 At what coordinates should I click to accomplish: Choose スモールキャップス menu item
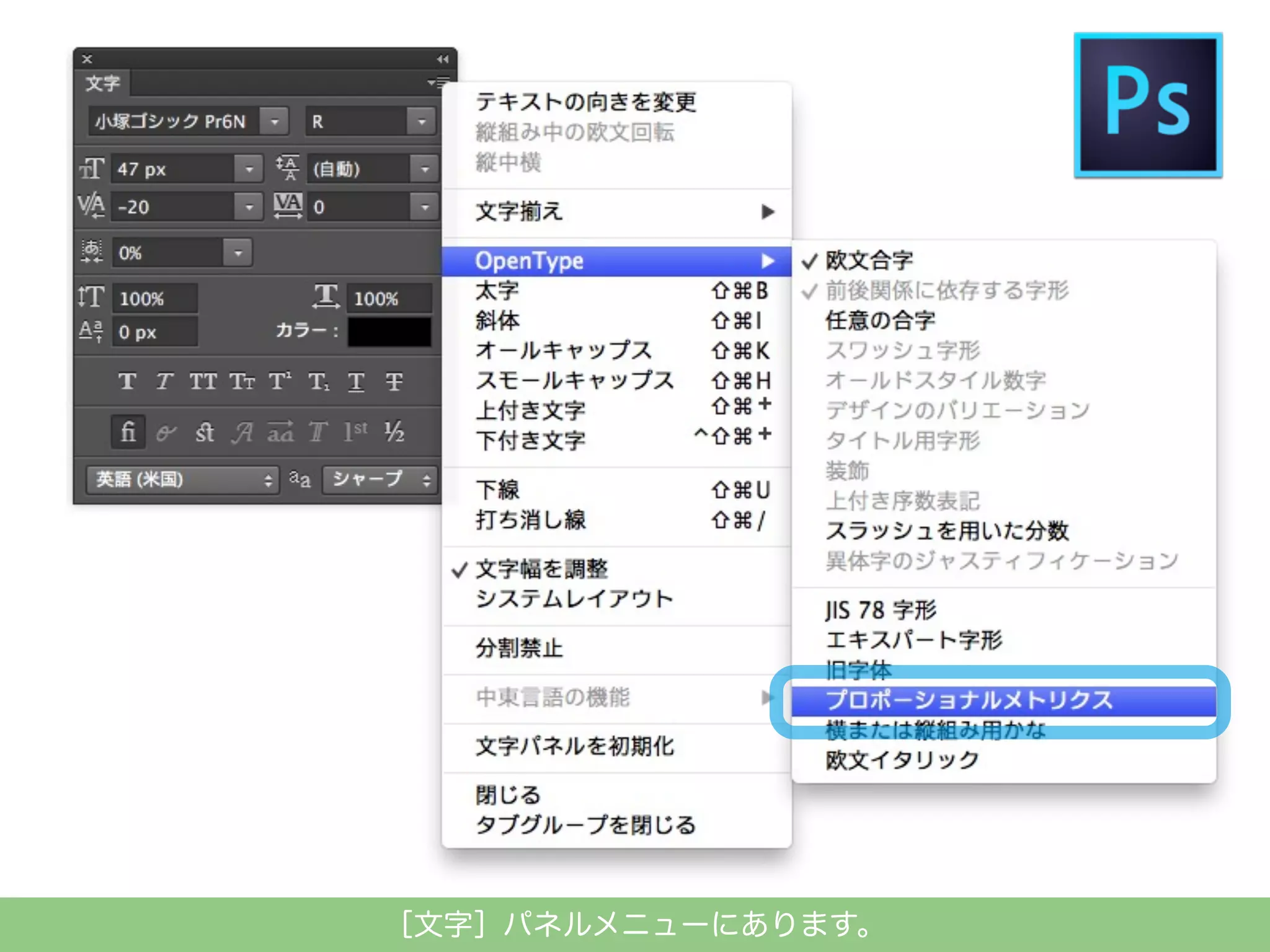(x=617, y=380)
